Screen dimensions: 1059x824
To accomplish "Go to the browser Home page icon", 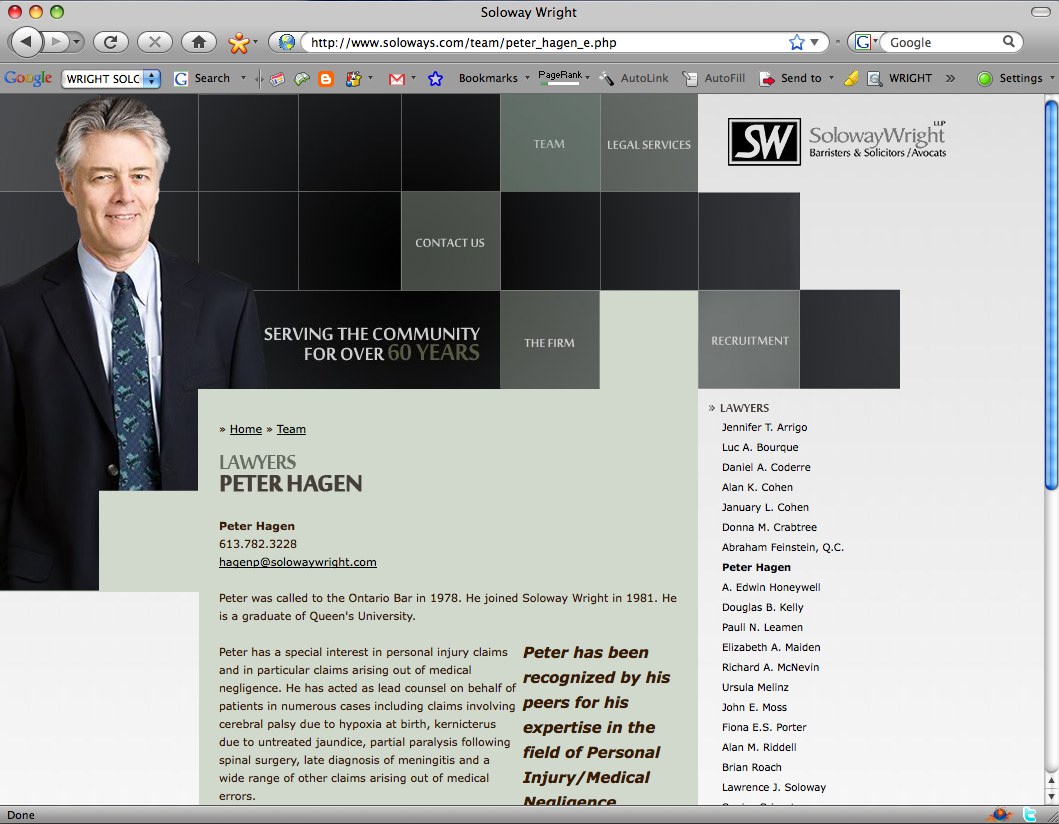I will coord(199,42).
